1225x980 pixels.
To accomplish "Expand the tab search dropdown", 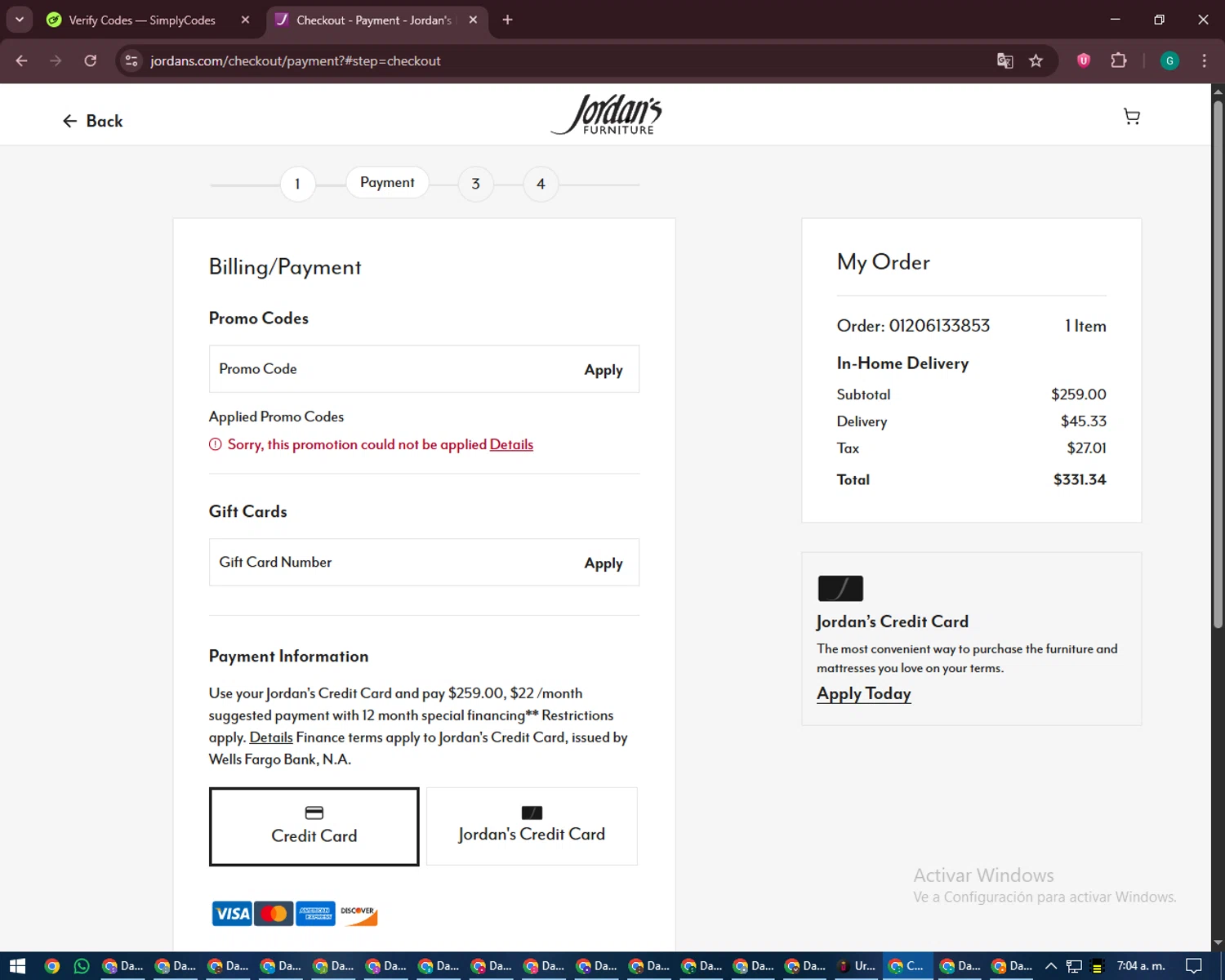I will pyautogui.click(x=19, y=20).
